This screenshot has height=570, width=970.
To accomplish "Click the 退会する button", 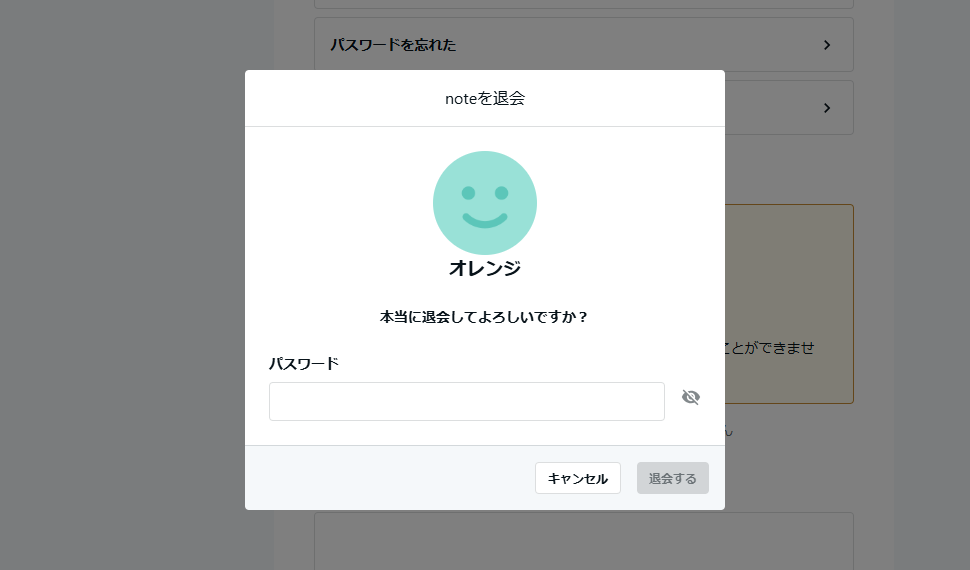I will pos(672,478).
